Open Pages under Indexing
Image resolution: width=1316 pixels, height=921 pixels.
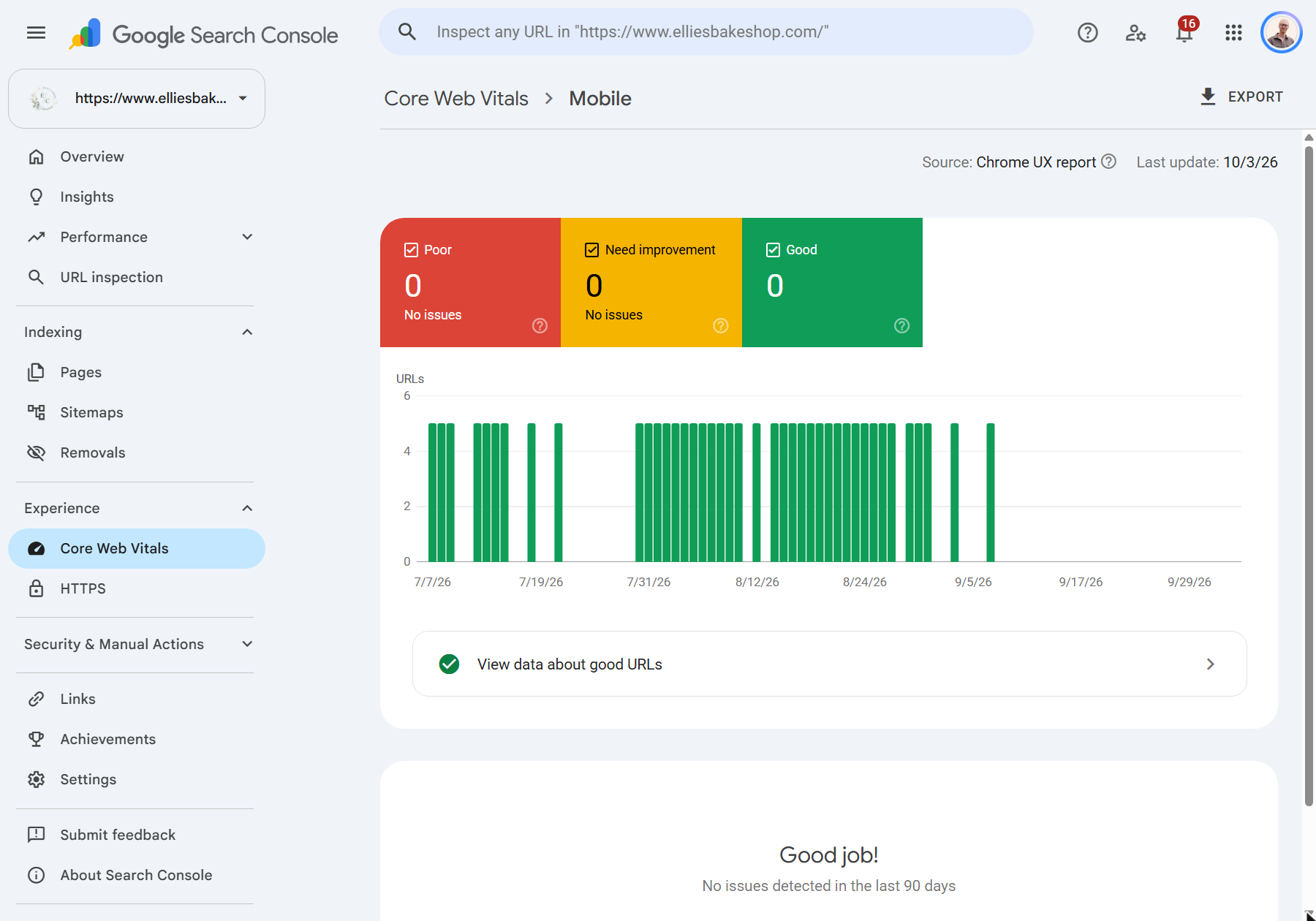137,372
